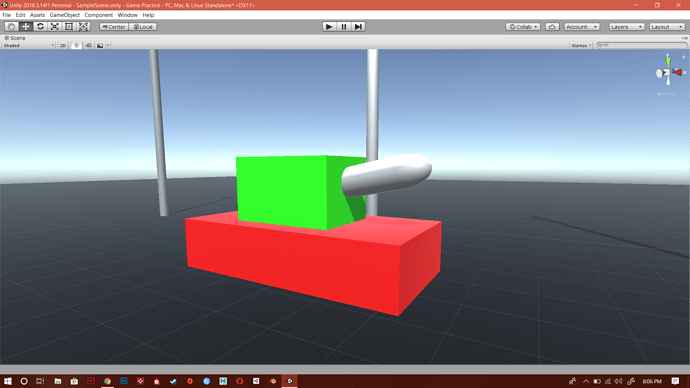Open the Gizmos dropdown

tap(581, 45)
